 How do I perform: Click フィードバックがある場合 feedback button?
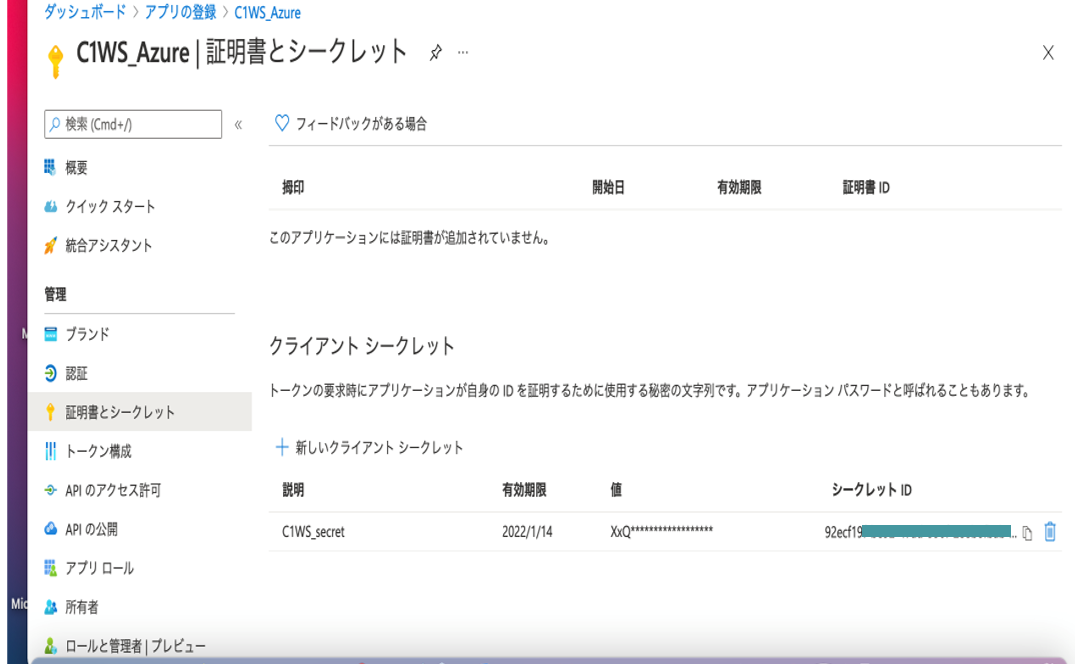click(350, 123)
